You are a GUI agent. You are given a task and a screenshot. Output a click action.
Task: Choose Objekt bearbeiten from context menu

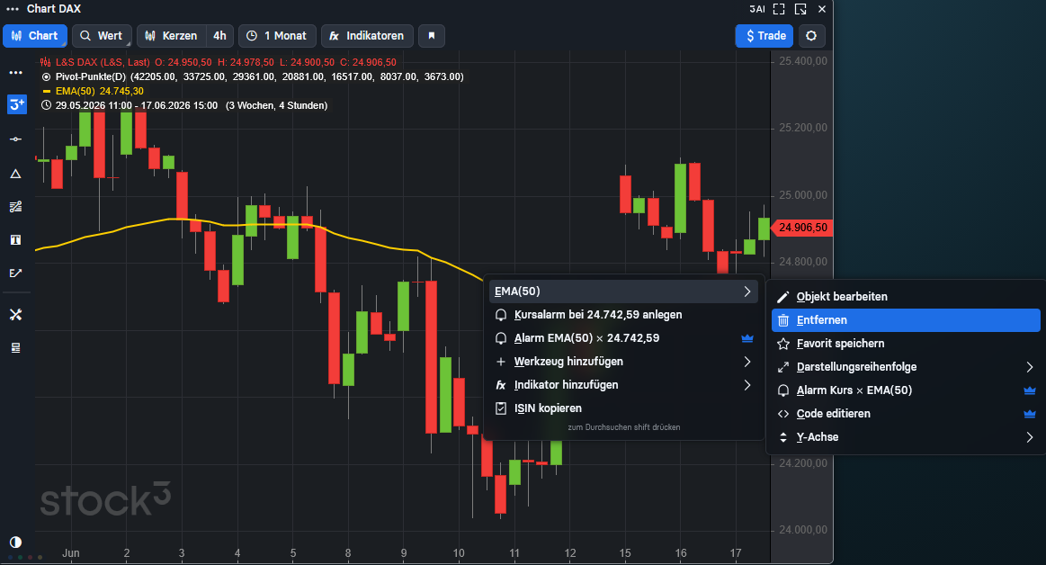(906, 297)
